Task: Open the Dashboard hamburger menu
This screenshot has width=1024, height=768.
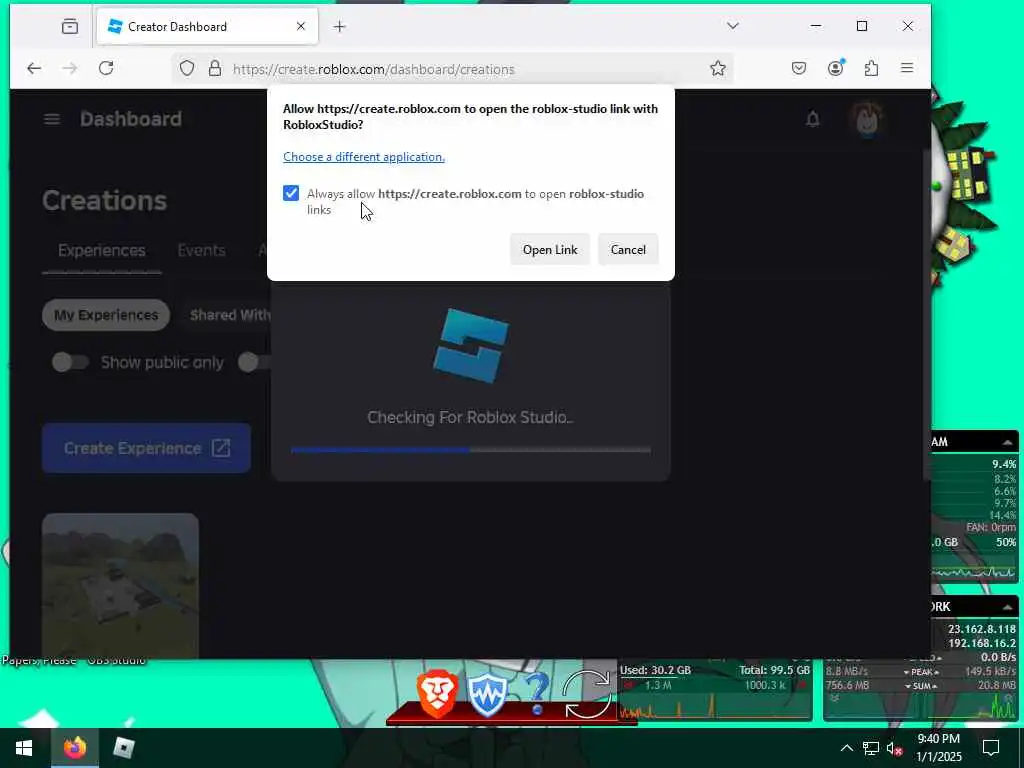Action: pyautogui.click(x=52, y=119)
